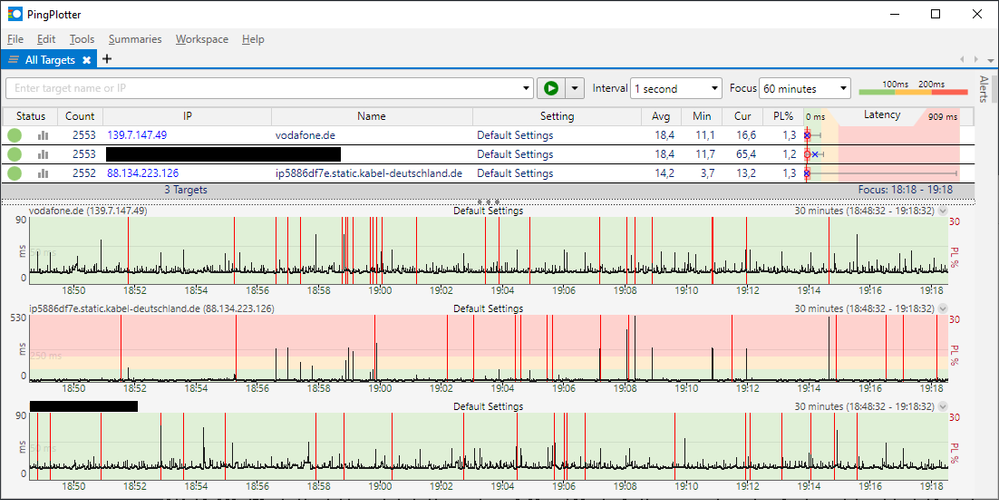The width and height of the screenshot is (999, 500).
Task: Open the Alerts side panel
Action: click(x=984, y=90)
